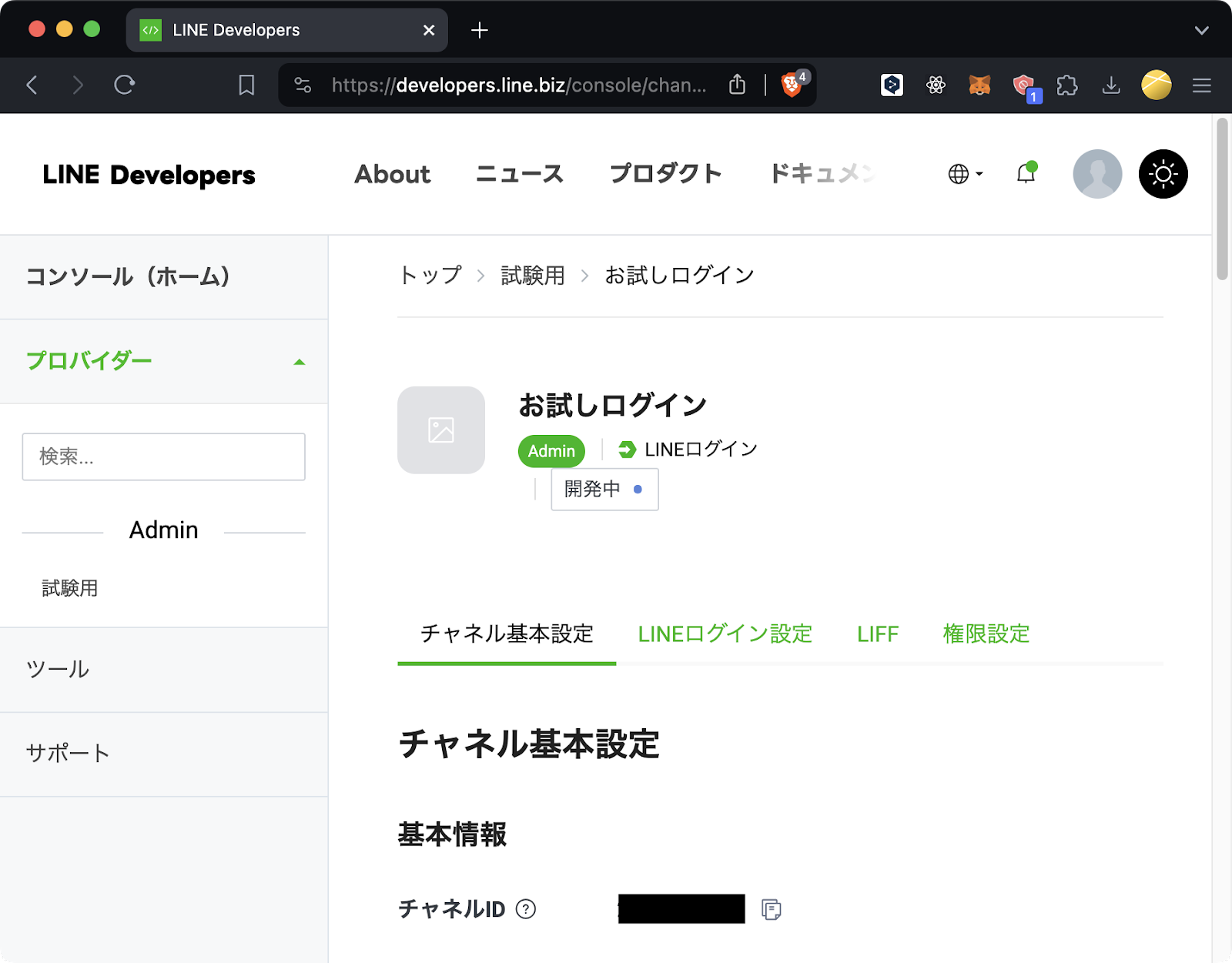1232x963 pixels.
Task: Open a new tab with the plus button
Action: pos(480,30)
